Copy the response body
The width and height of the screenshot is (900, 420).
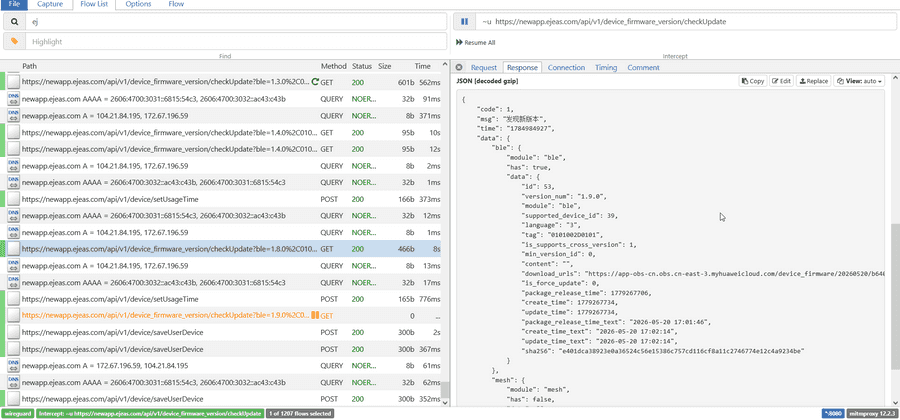752,81
